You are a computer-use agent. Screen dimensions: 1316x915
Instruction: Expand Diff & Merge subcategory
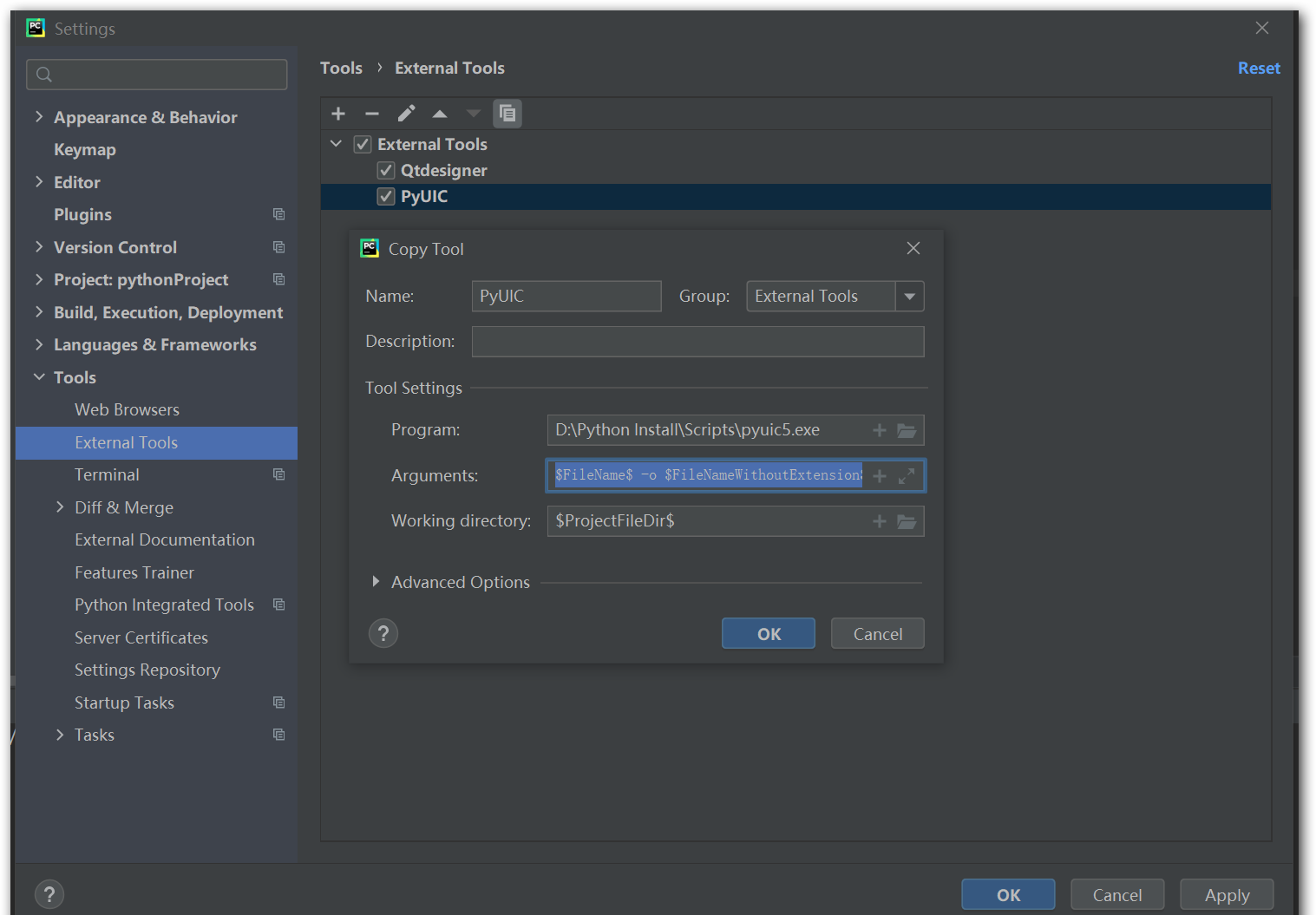[x=60, y=507]
